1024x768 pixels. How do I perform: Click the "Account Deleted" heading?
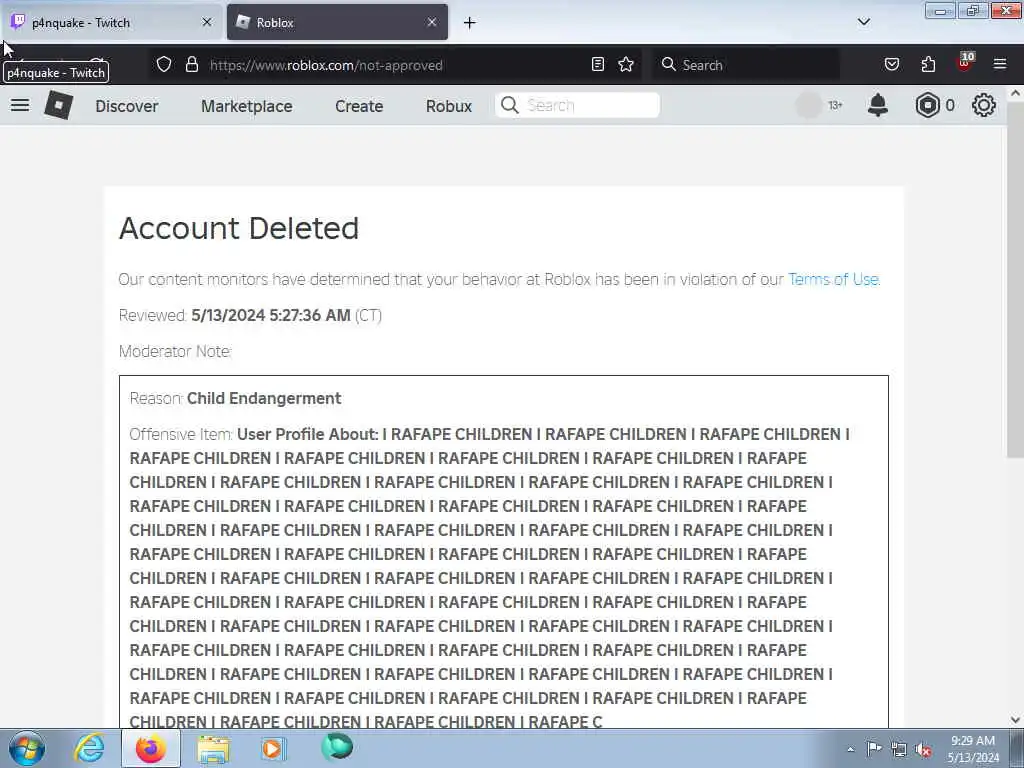(x=239, y=228)
